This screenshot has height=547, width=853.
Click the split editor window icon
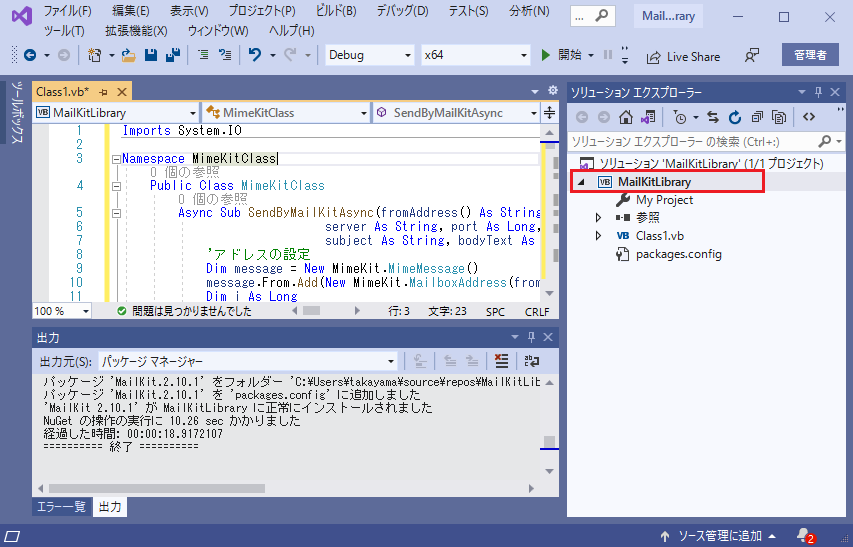tap(549, 113)
